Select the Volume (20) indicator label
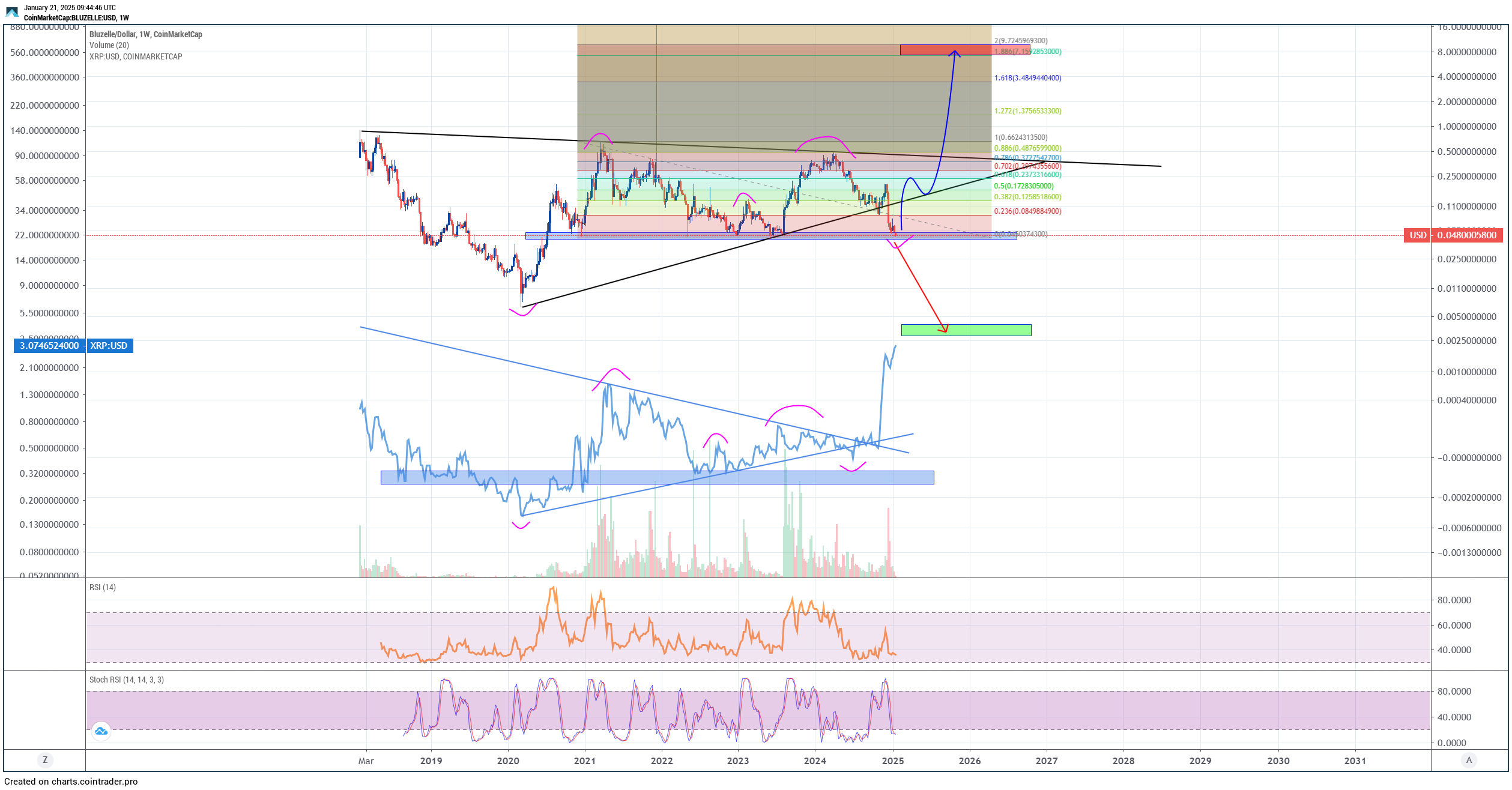The height and width of the screenshot is (790, 1512). tap(109, 45)
